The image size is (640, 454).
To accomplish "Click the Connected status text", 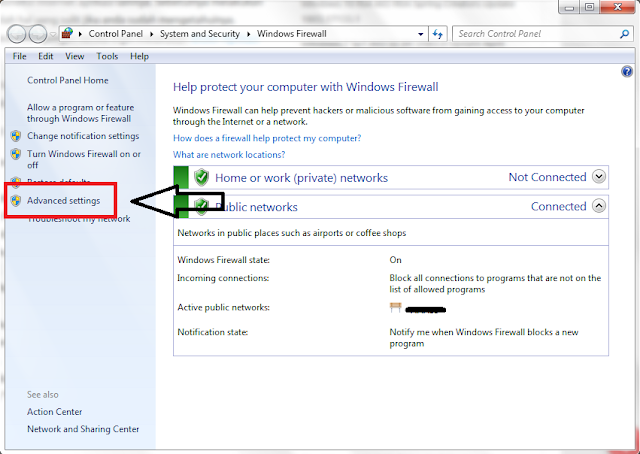I will point(558,207).
